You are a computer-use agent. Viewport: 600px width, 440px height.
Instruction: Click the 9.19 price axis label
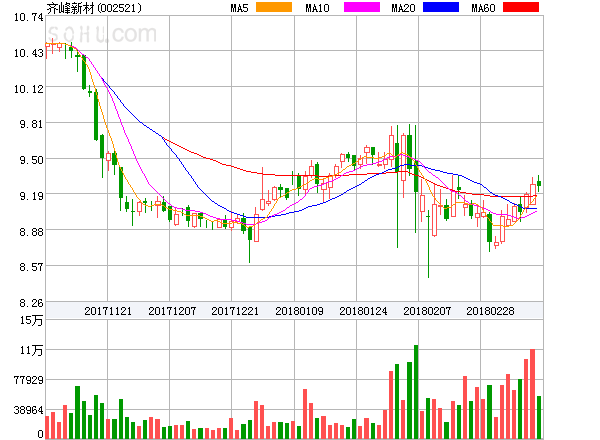coord(31,196)
